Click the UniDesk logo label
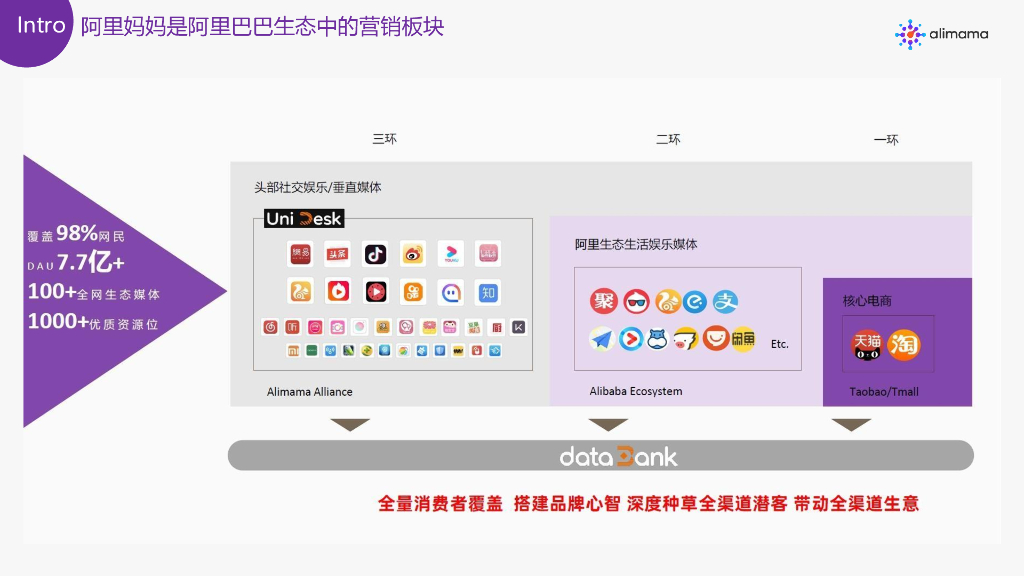 pyautogui.click(x=304, y=218)
